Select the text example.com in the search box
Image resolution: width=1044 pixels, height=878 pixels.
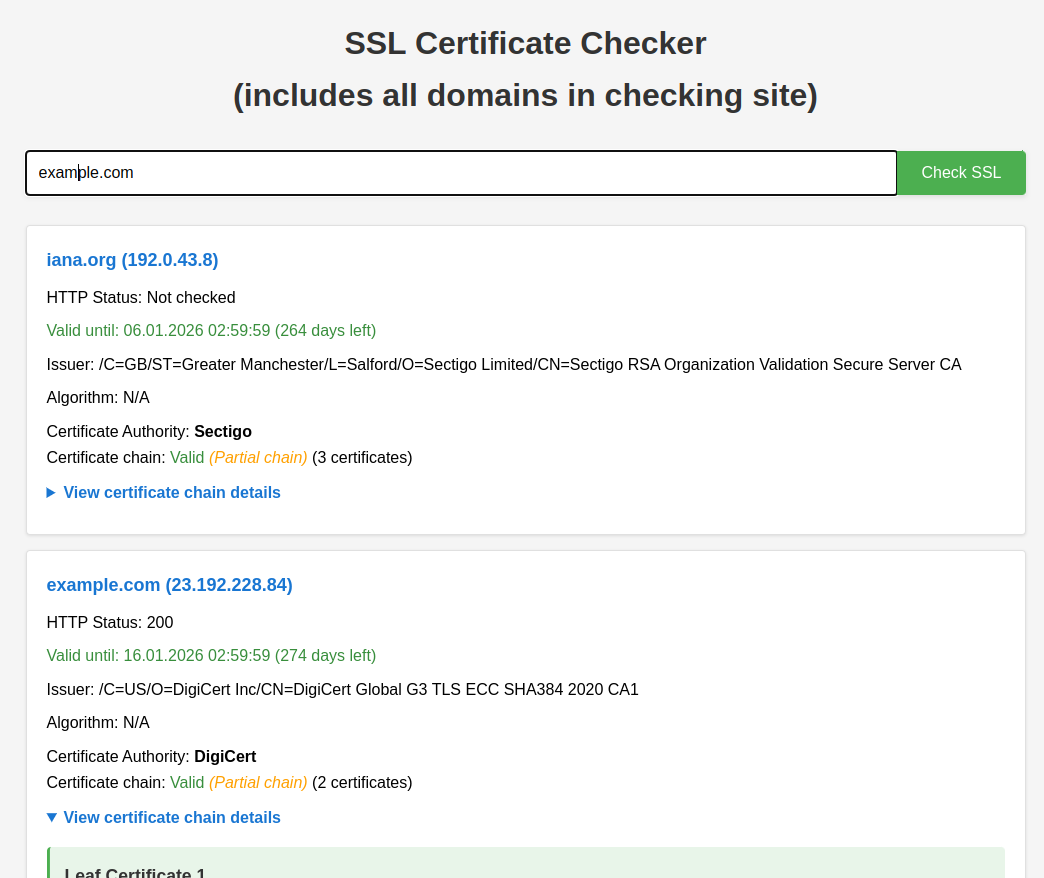86,172
